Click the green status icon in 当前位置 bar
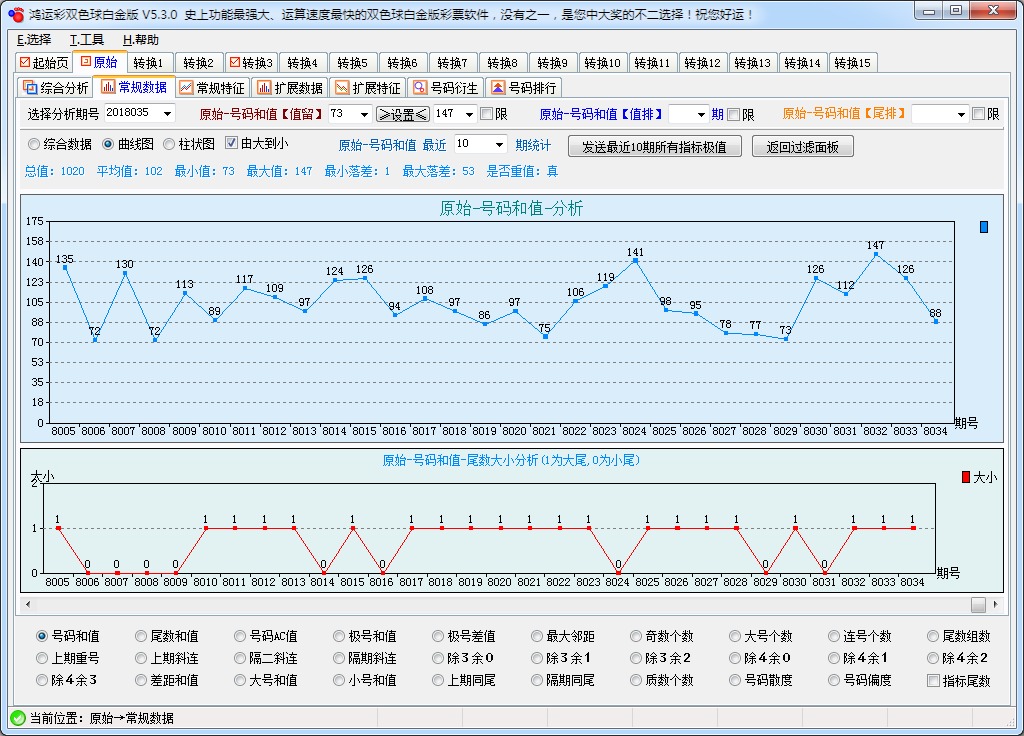 pos(20,717)
